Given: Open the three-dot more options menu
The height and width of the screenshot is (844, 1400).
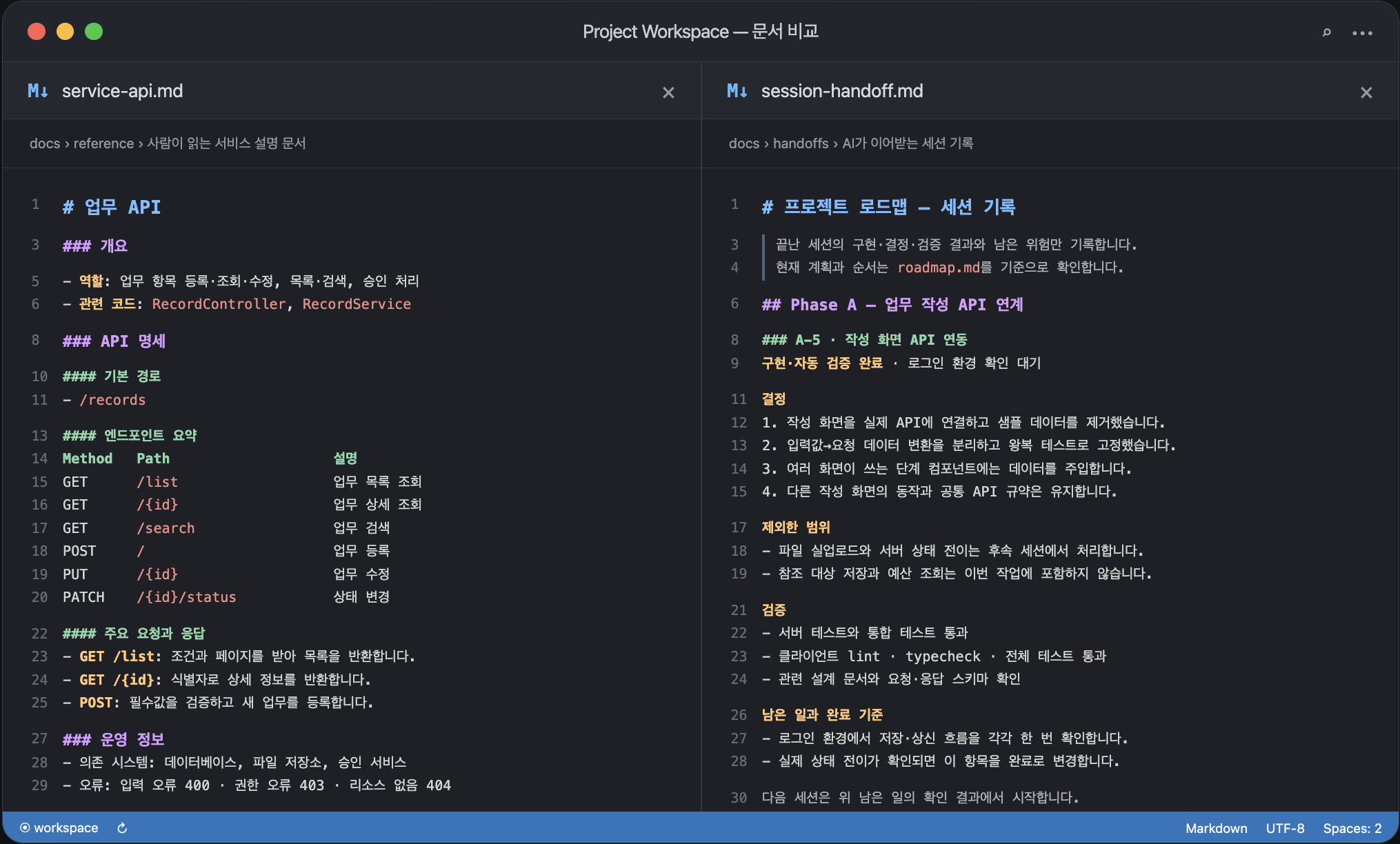Looking at the screenshot, I should click(1362, 32).
